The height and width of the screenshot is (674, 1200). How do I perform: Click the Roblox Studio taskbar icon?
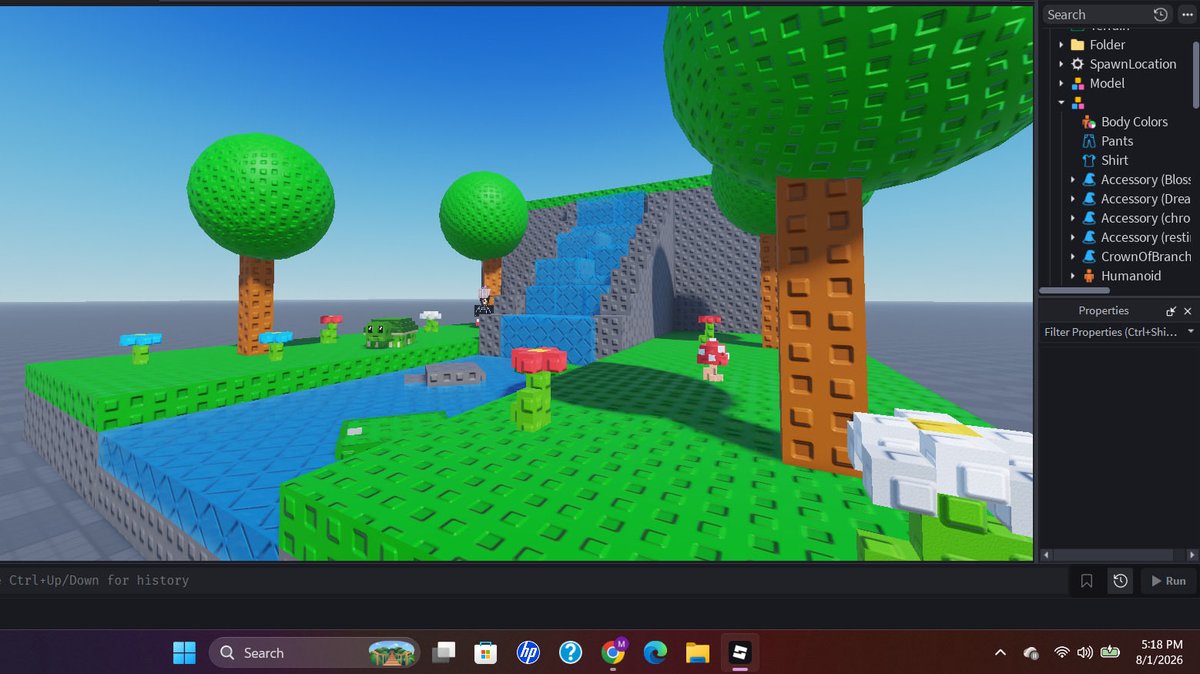click(740, 653)
